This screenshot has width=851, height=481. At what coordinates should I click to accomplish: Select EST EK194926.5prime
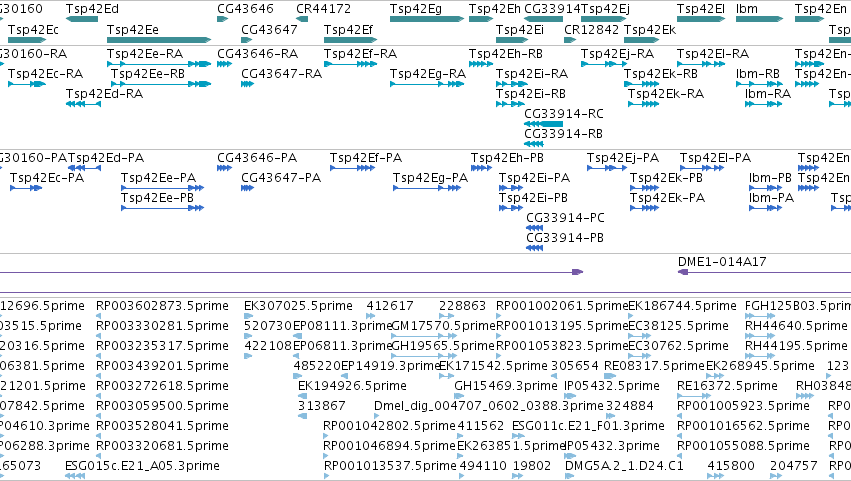pyautogui.click(x=352, y=386)
